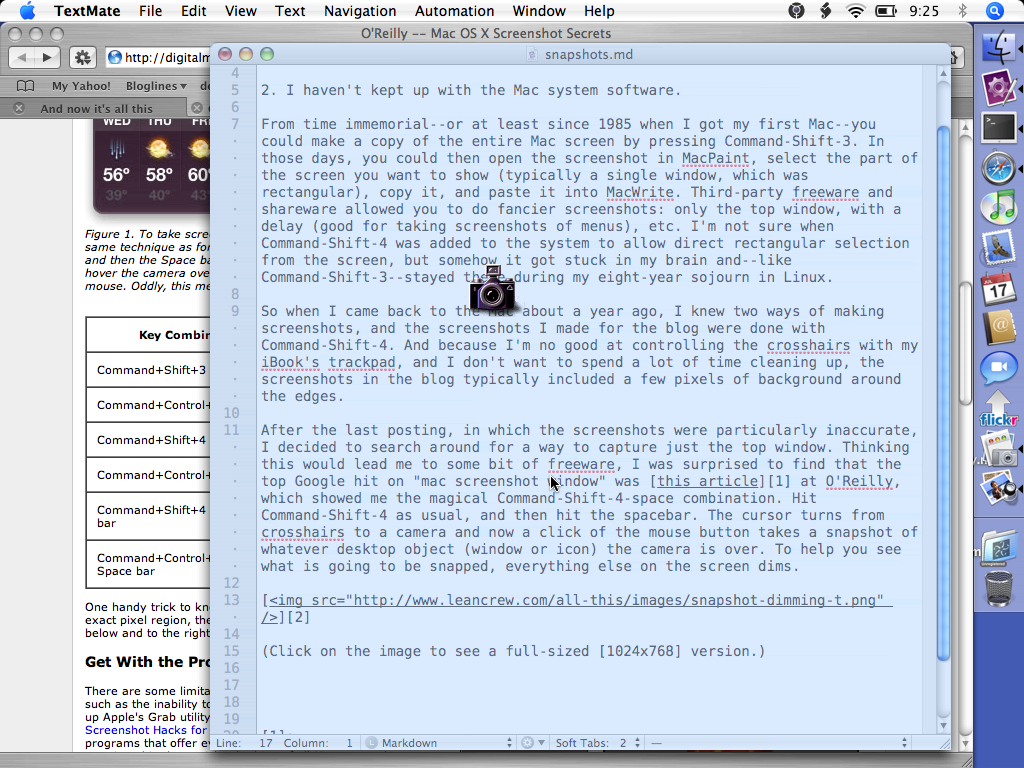Open the Navigation menu
Image resolution: width=1024 pixels, height=768 pixels.
click(360, 11)
